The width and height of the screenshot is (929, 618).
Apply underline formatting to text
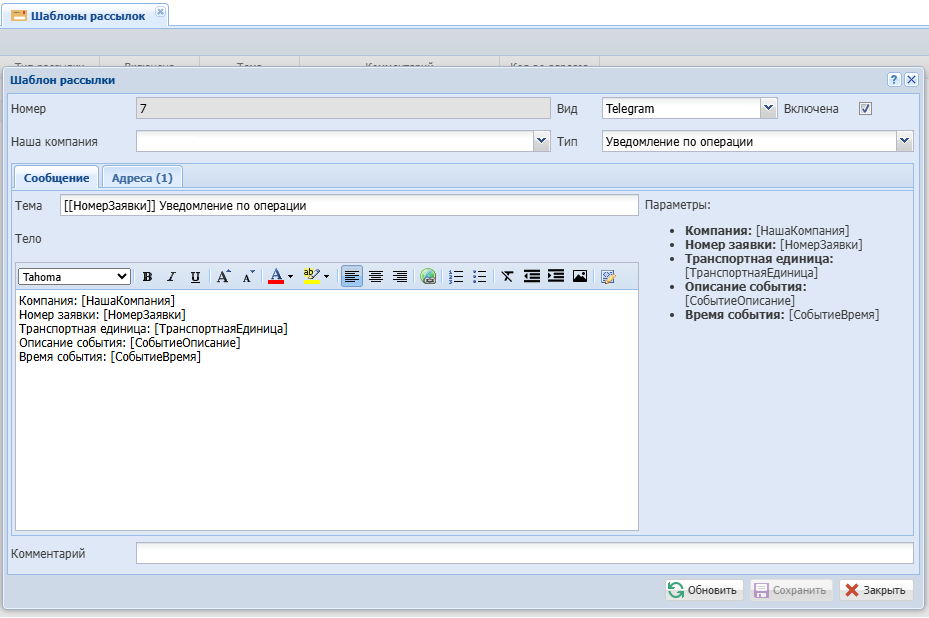tap(195, 277)
